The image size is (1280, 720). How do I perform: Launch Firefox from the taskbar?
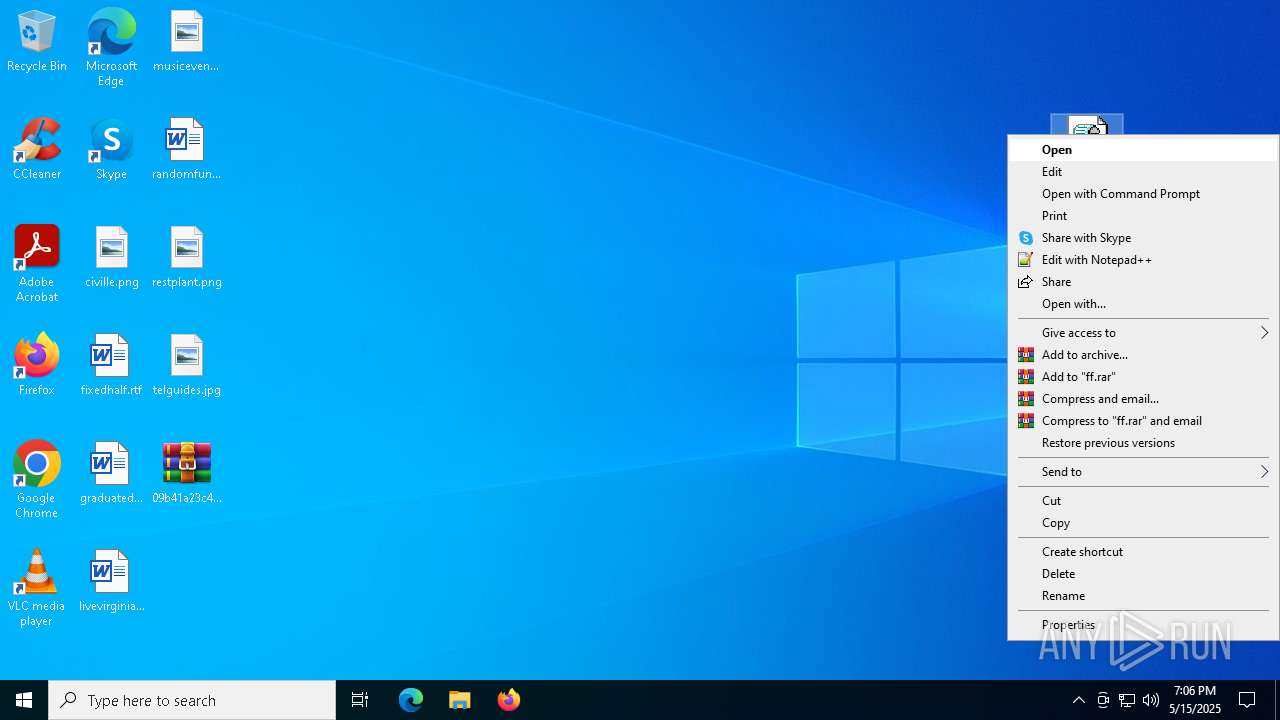pyautogui.click(x=509, y=700)
